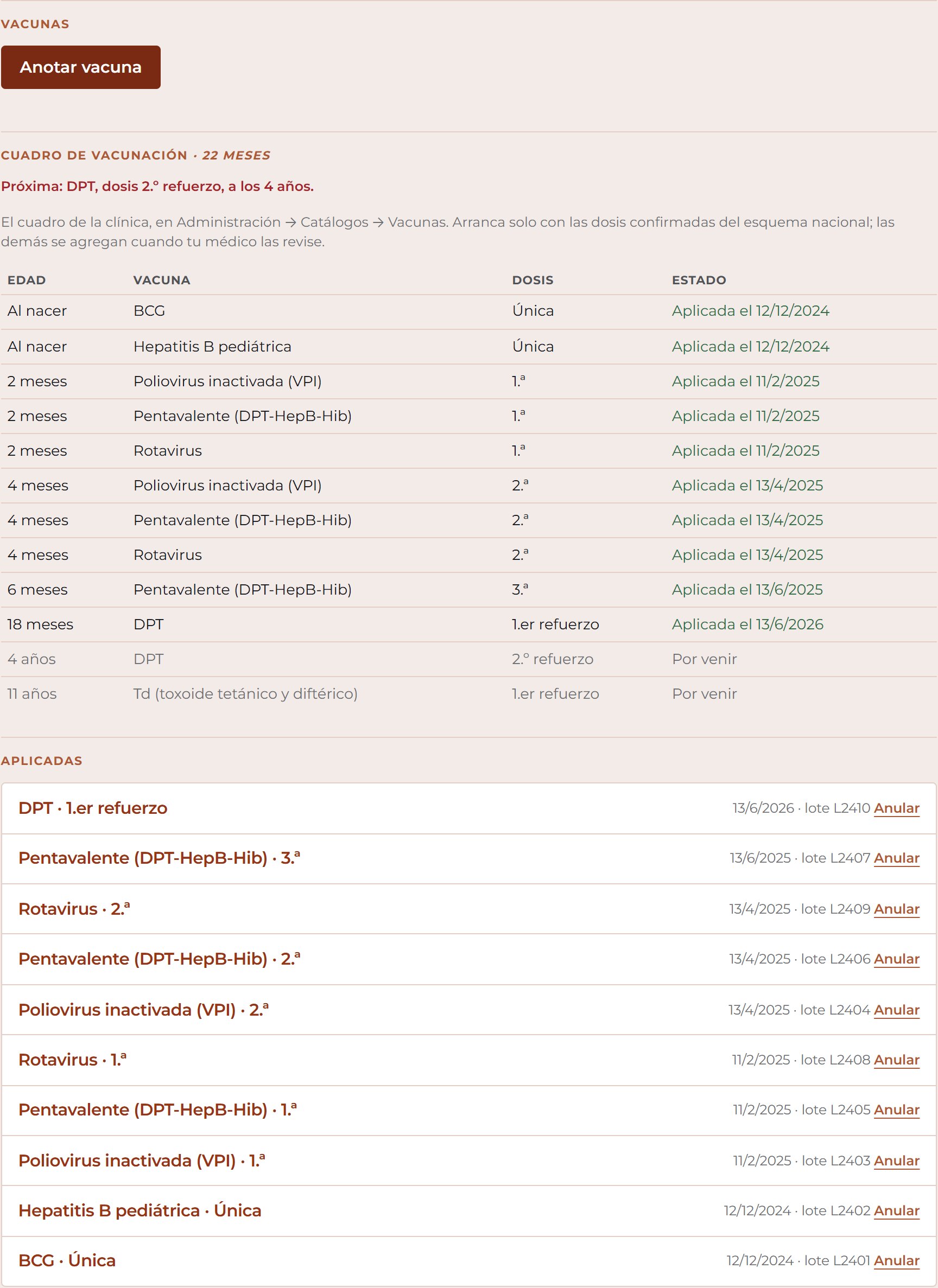Click 'Hepatitis B pediátrica' table cell
938x1288 pixels.
click(212, 347)
